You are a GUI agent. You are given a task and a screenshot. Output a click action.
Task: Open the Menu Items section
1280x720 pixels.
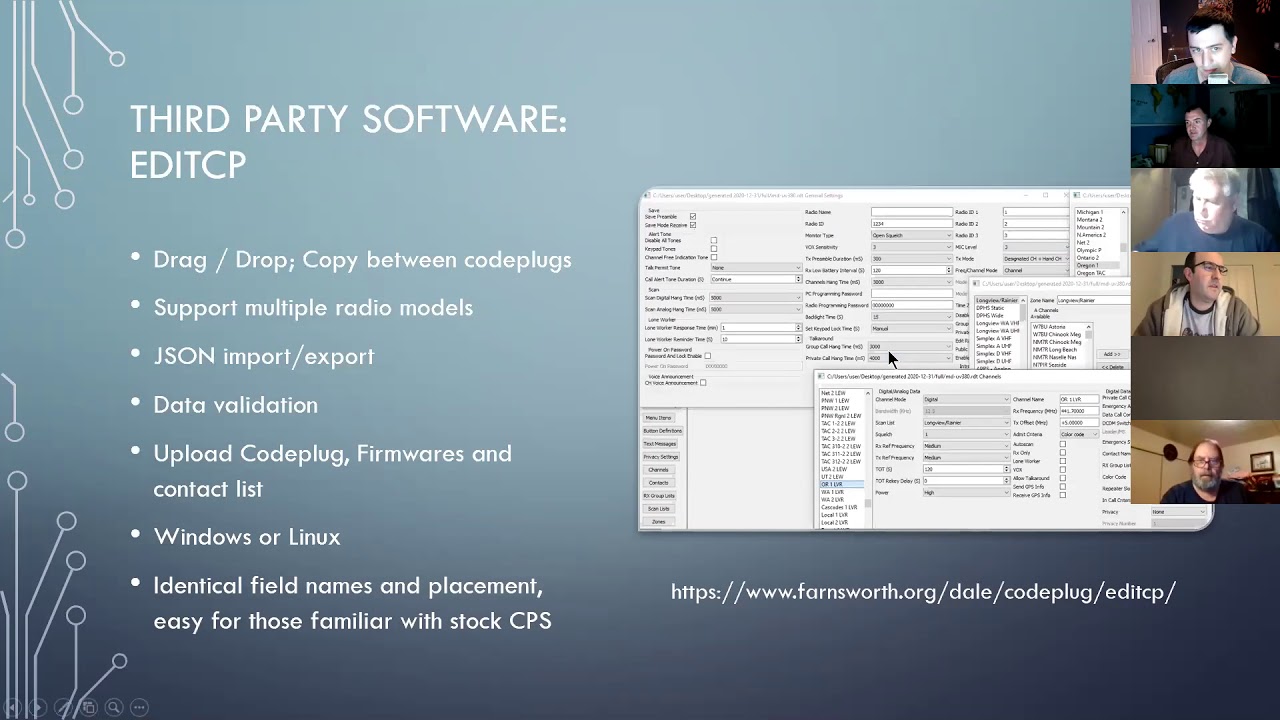point(658,418)
